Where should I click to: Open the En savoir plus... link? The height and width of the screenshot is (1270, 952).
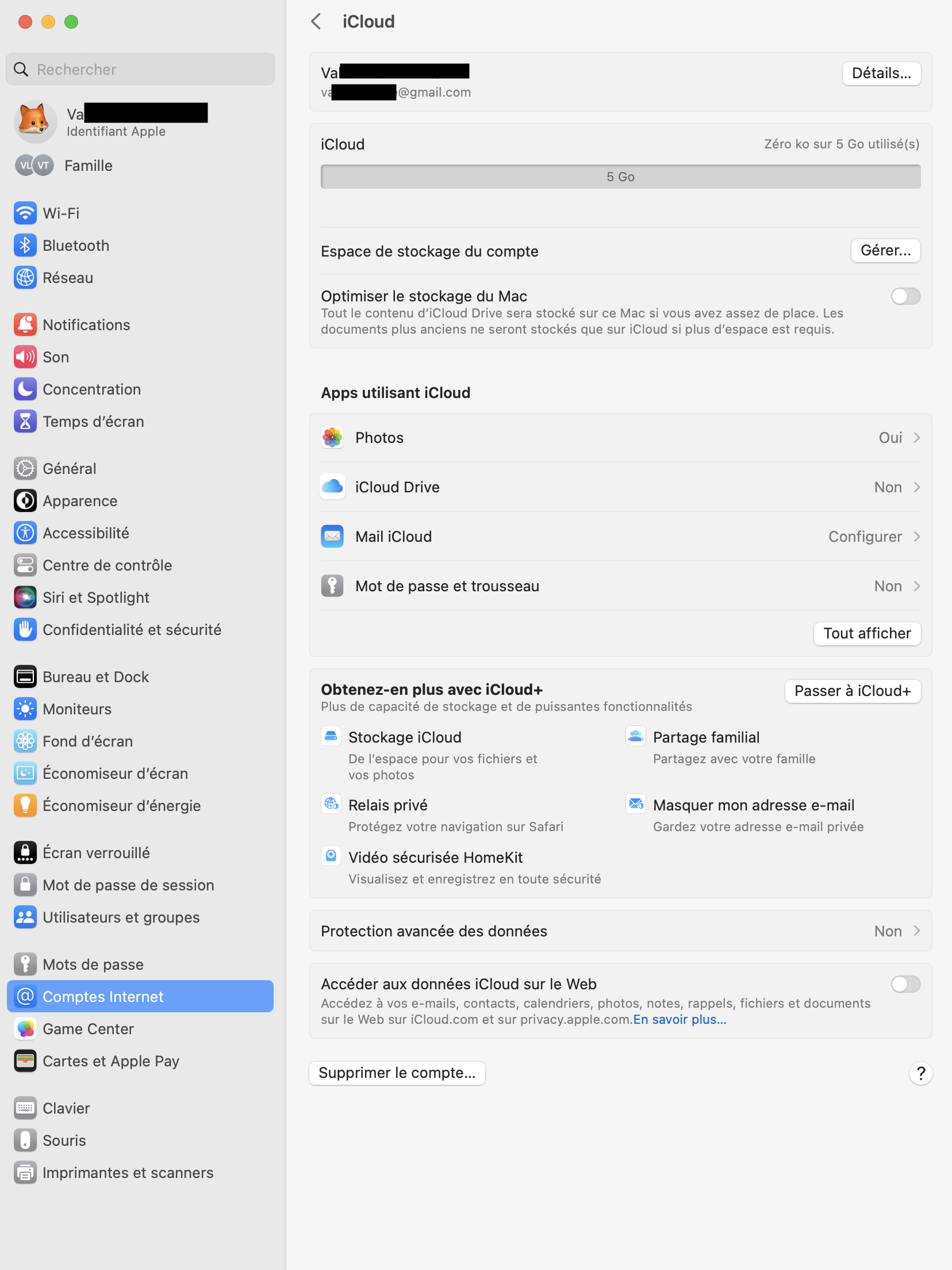point(680,1020)
